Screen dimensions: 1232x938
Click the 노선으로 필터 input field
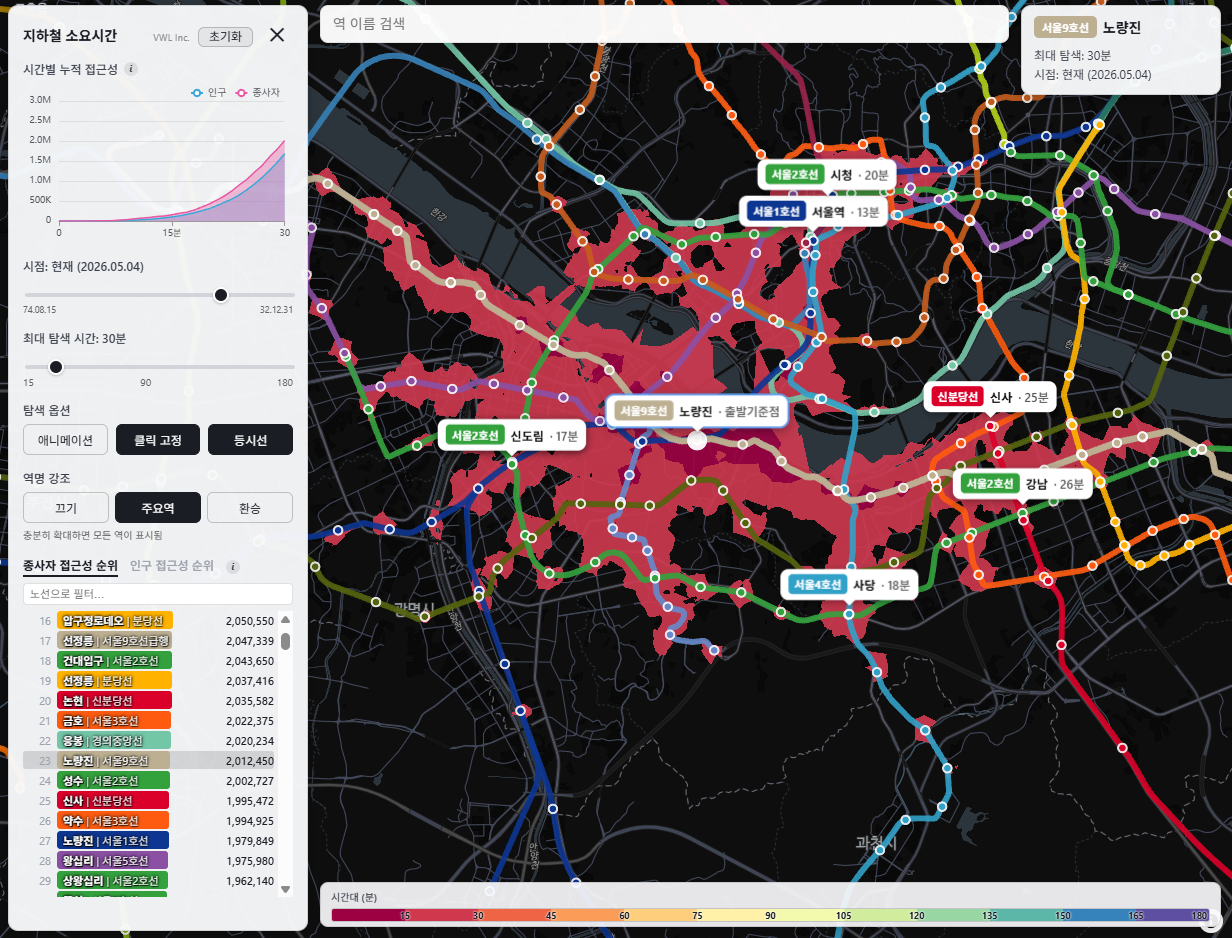(x=158, y=594)
